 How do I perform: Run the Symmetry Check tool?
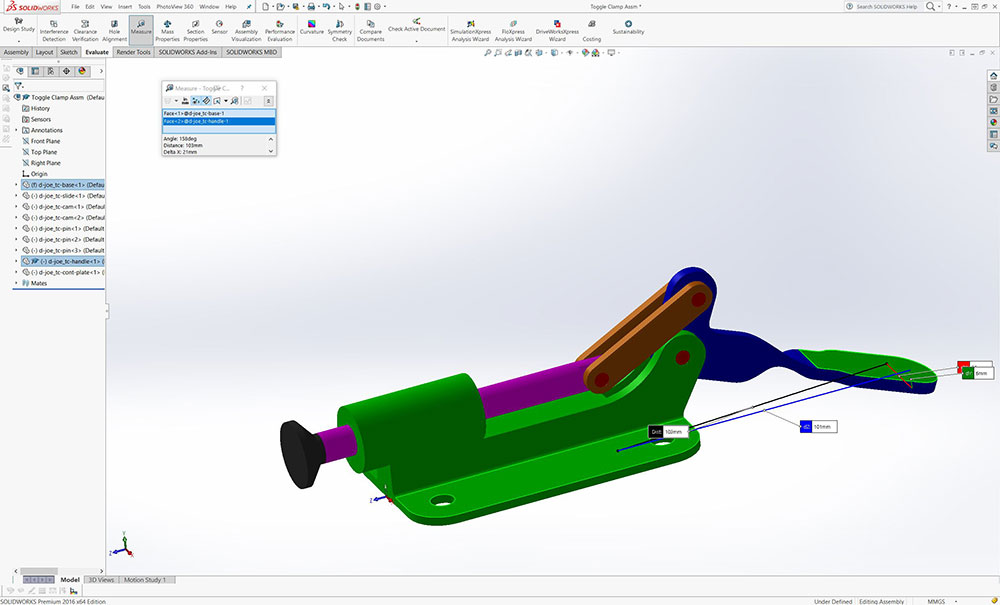(340, 28)
